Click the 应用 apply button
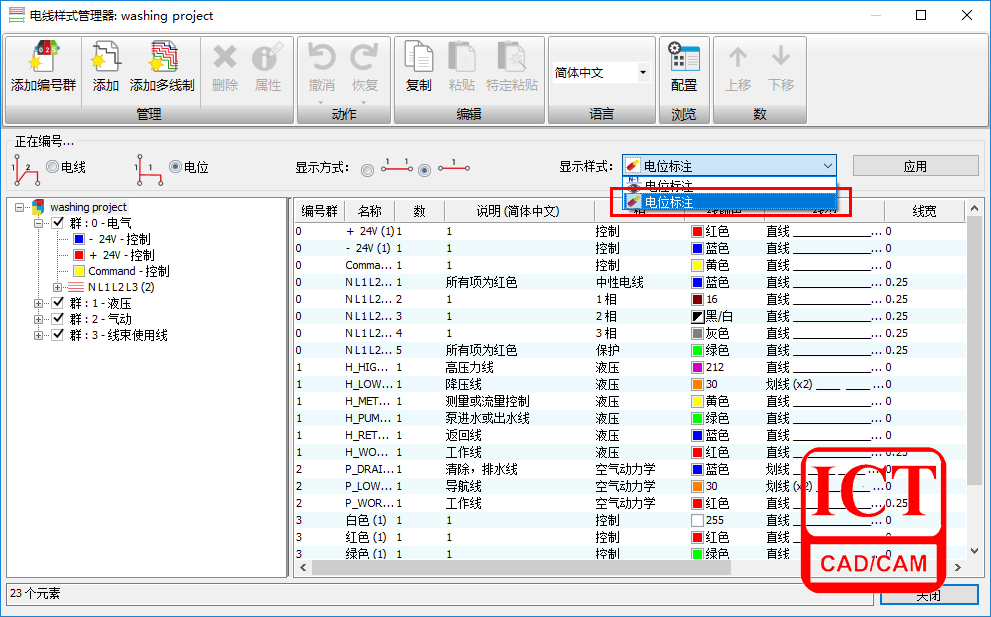Viewport: 991px width, 617px height. tap(915, 166)
